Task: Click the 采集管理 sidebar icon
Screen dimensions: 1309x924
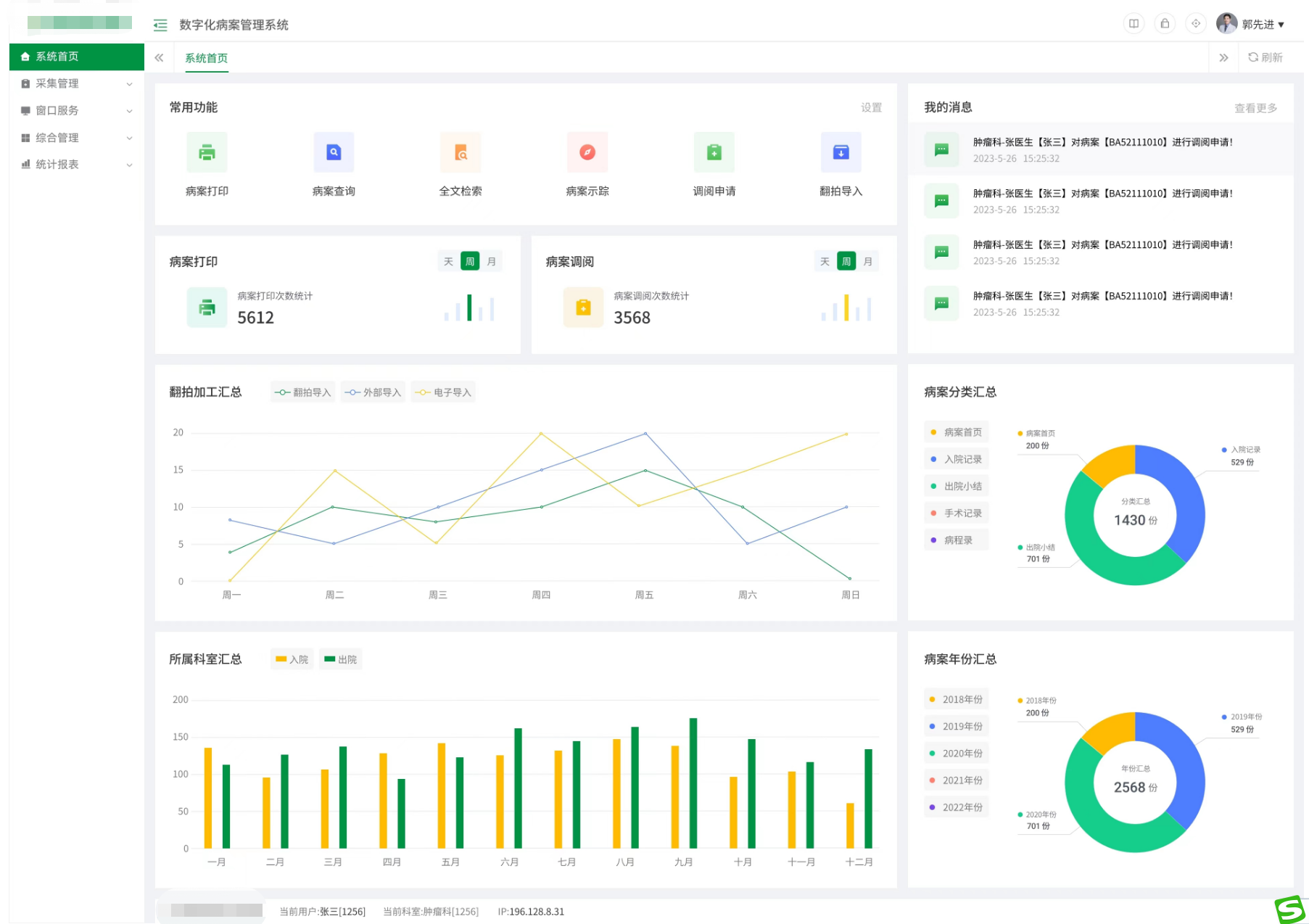Action: tap(25, 83)
